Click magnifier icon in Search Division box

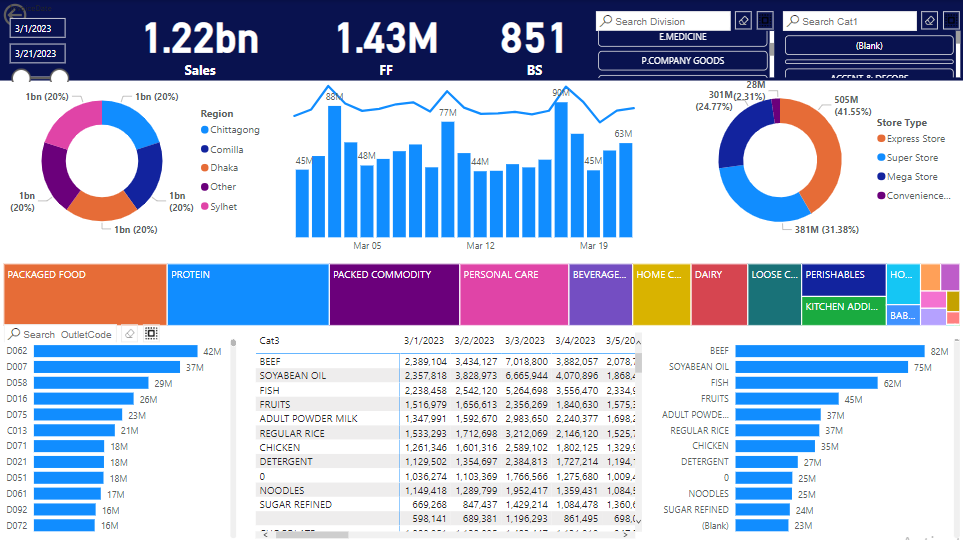607,21
